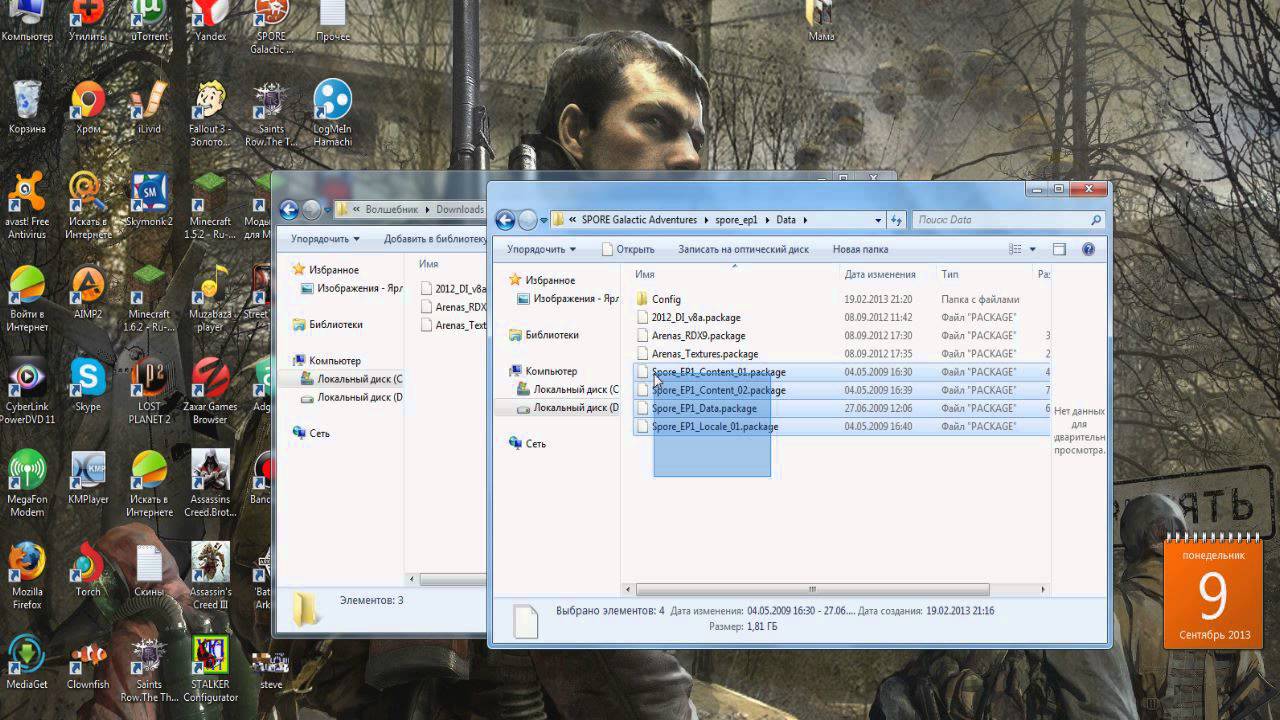Click the calendar gadget showing 9 Сентябрь 2013

(1213, 595)
